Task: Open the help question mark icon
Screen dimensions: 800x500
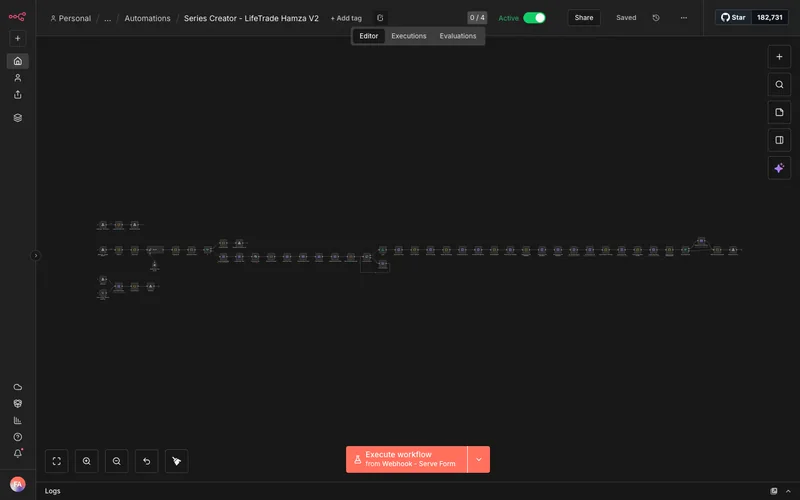Action: tap(17, 437)
